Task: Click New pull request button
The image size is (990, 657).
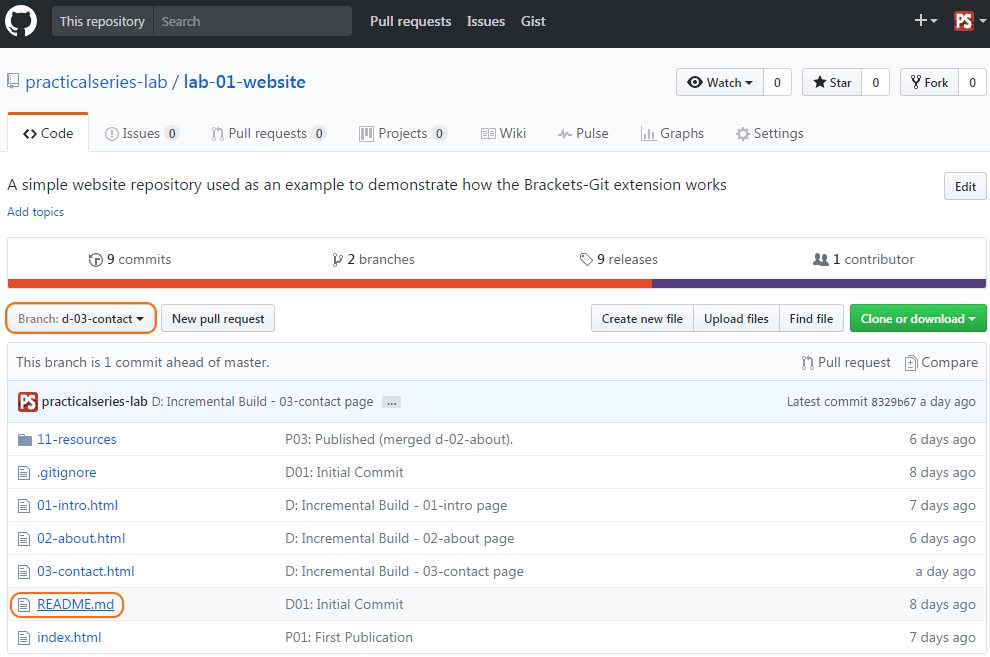Action: coord(218,318)
